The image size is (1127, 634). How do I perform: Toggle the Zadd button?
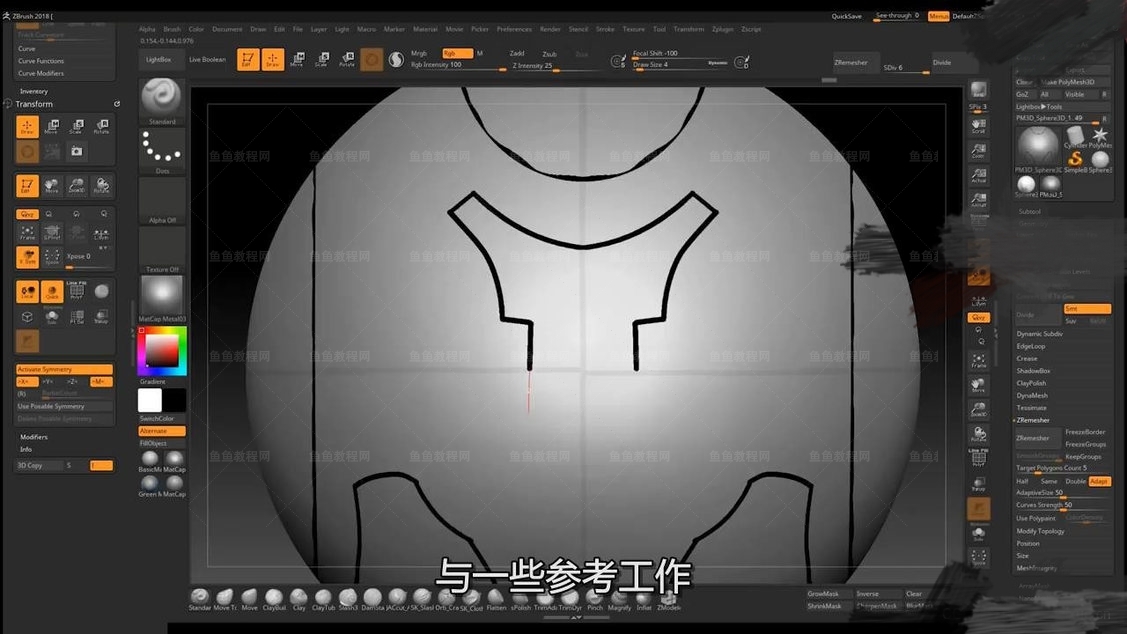pyautogui.click(x=517, y=53)
